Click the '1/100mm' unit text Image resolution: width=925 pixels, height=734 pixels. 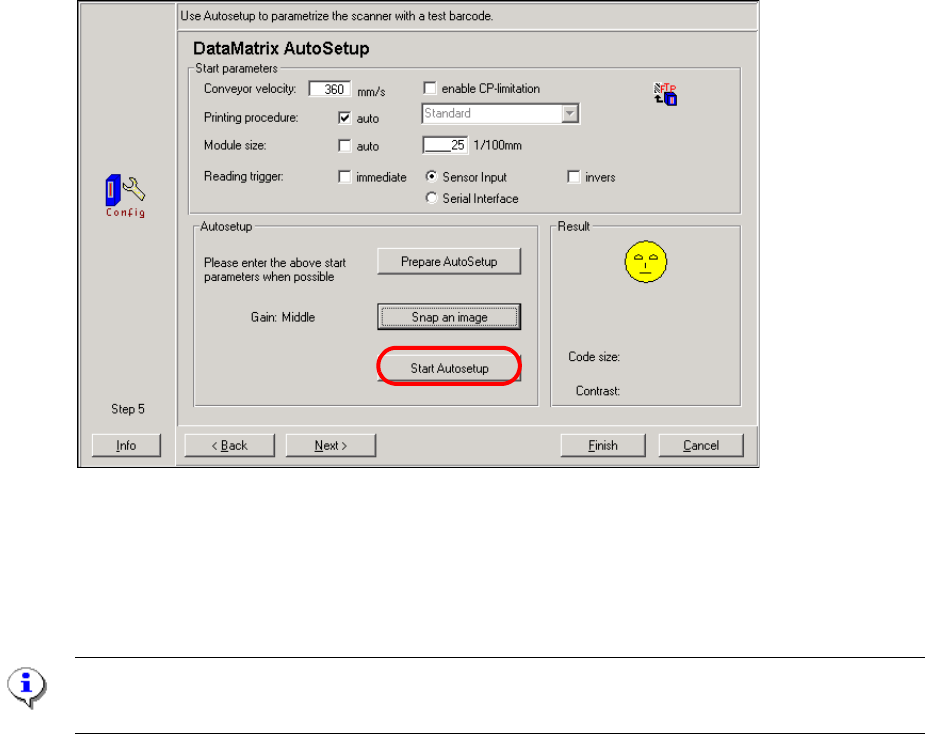click(x=497, y=145)
